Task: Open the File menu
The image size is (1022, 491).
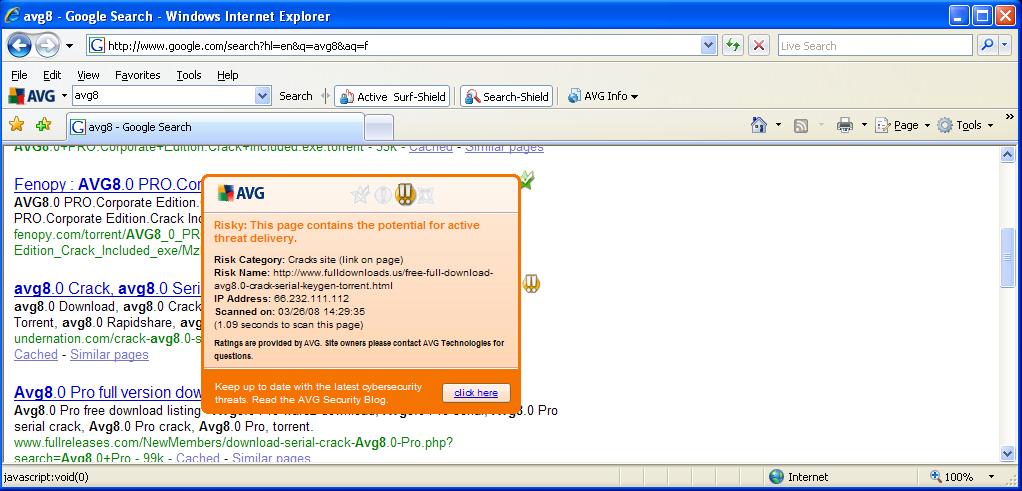Action: pos(20,75)
